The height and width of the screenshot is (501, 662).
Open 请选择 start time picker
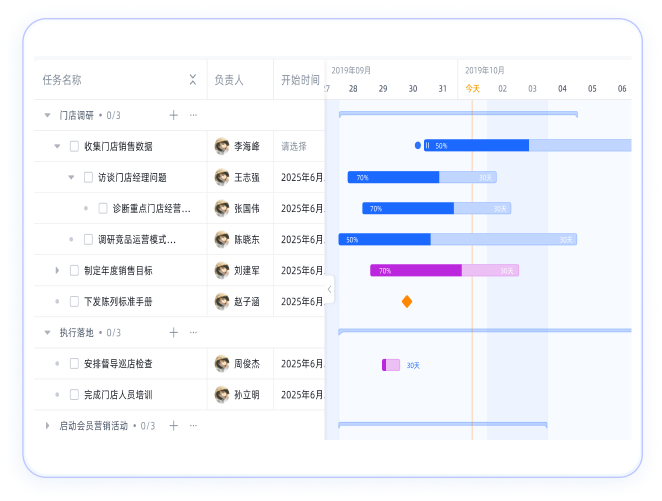294,146
